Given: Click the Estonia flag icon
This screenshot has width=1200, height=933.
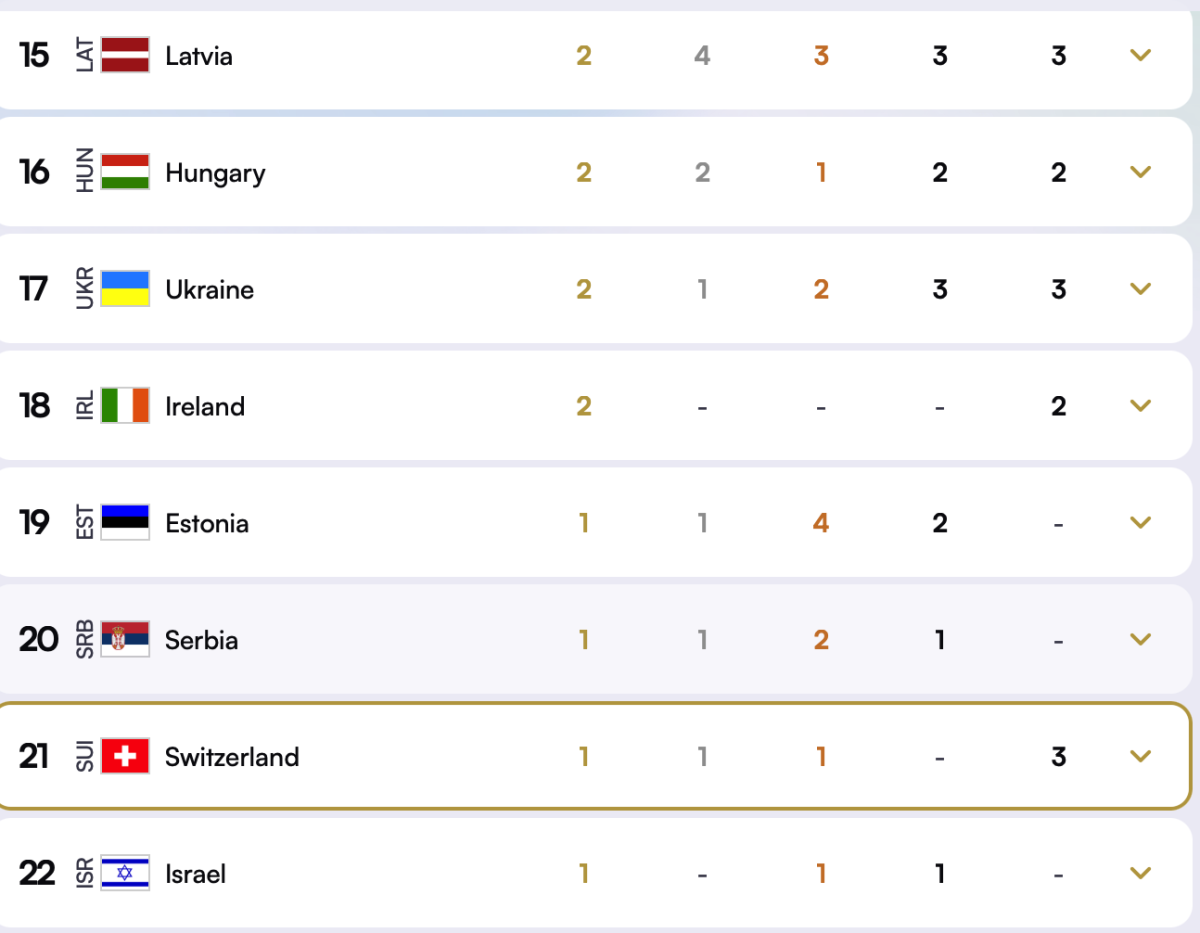Looking at the screenshot, I should click(x=125, y=522).
